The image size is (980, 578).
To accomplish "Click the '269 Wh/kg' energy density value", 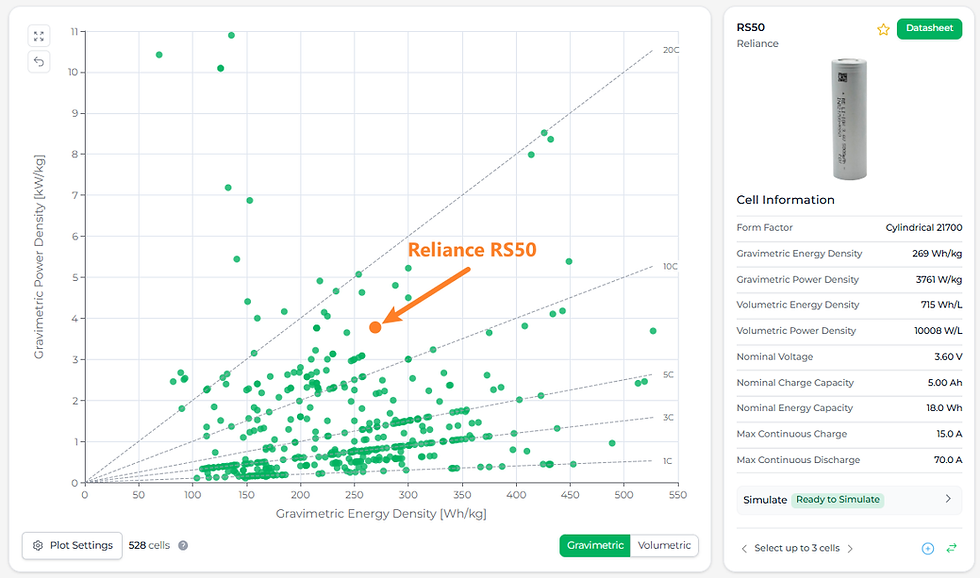I will 937,254.
